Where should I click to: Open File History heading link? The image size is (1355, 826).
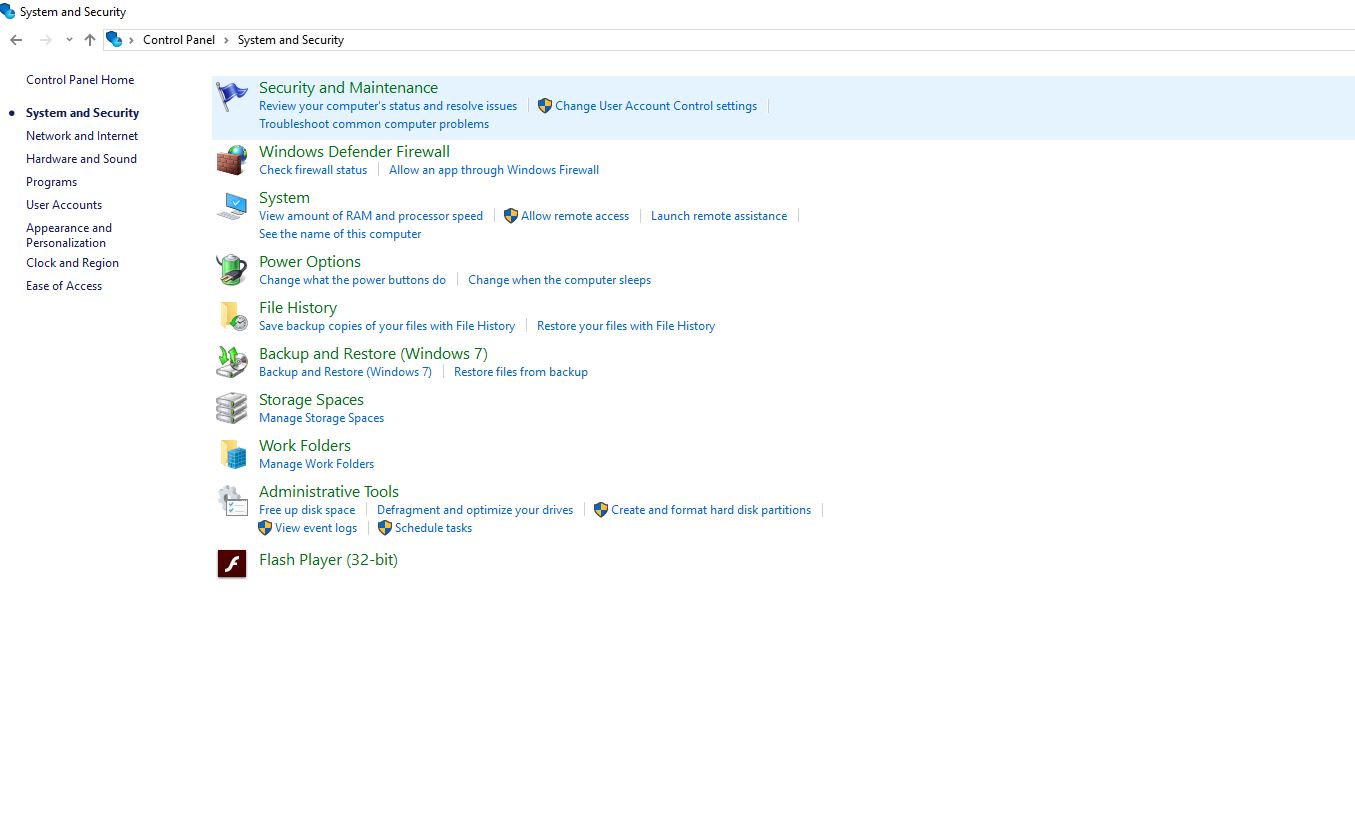[298, 308]
